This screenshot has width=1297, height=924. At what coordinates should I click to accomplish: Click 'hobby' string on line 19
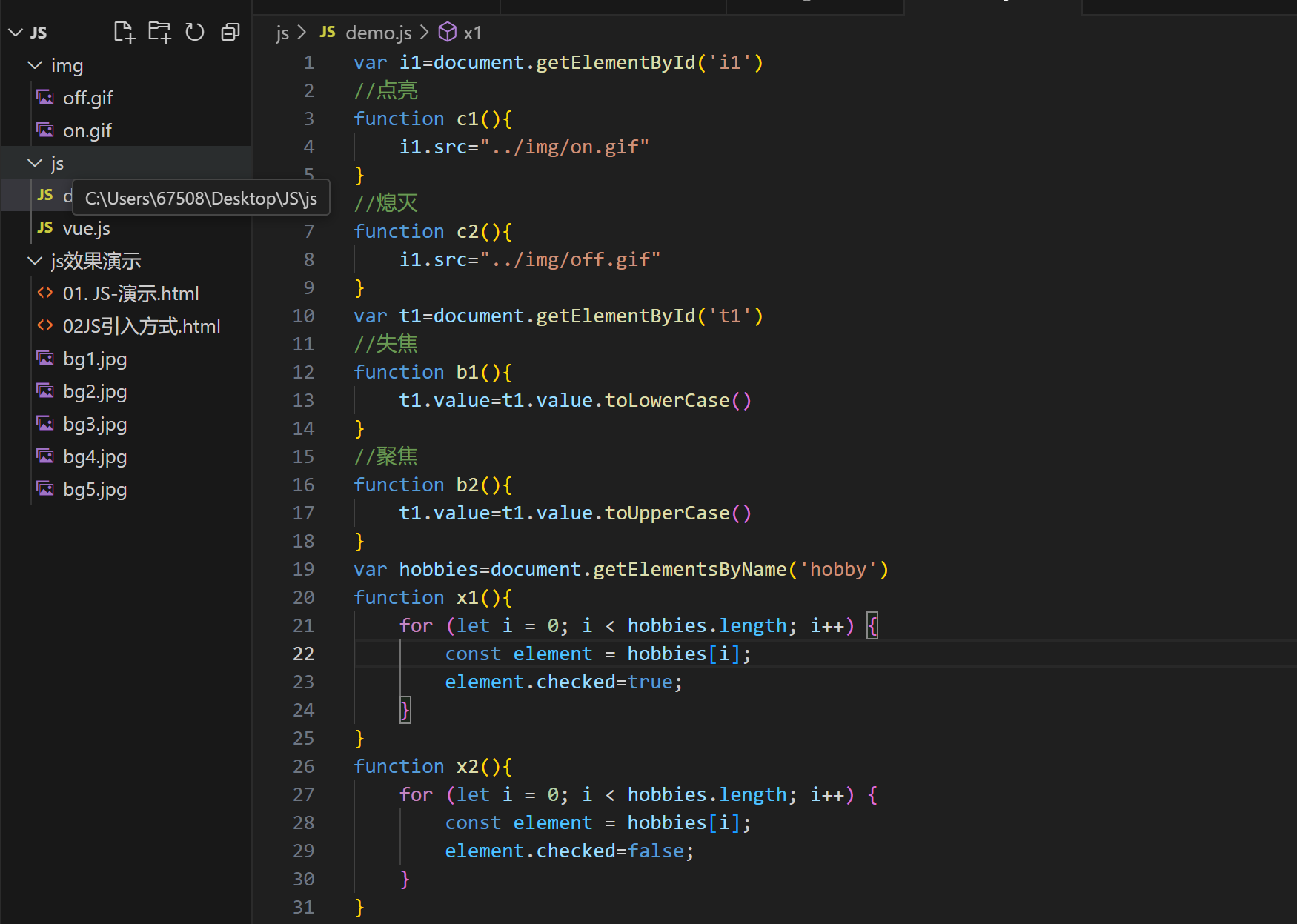[x=838, y=569]
